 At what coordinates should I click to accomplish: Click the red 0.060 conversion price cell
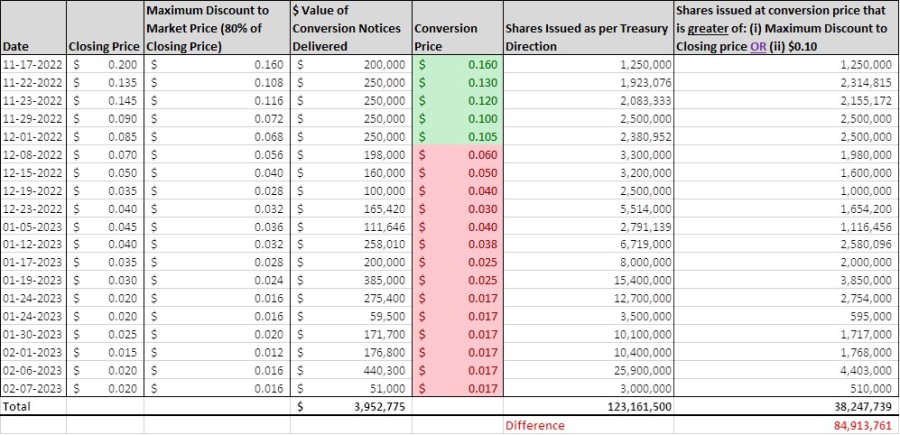coord(457,154)
